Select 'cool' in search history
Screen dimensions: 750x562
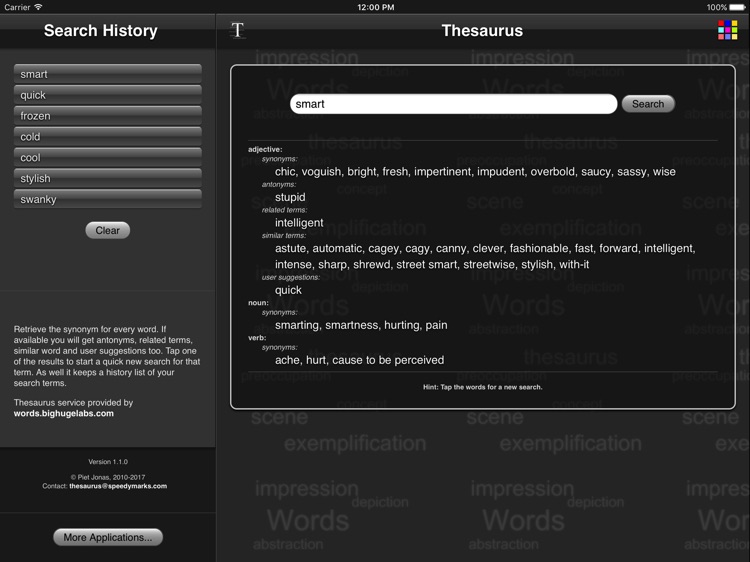click(x=108, y=157)
